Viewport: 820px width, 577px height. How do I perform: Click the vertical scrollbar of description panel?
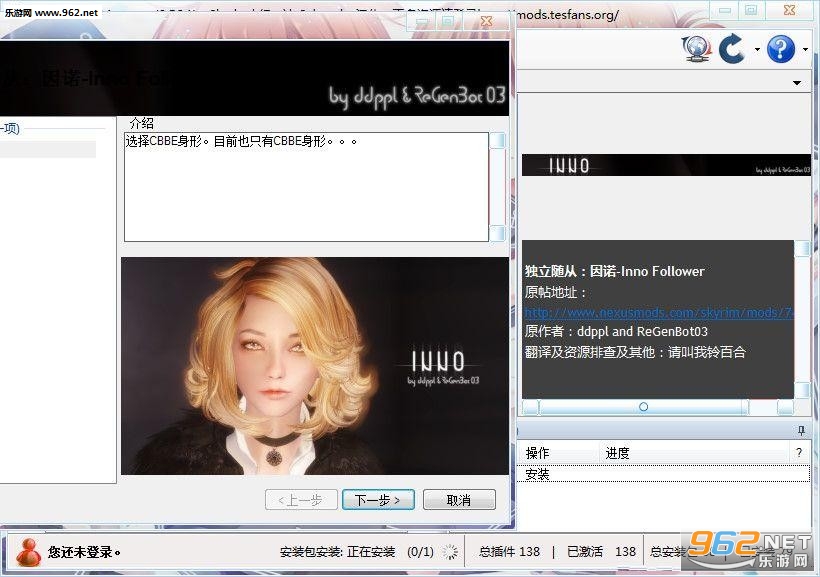coord(802,320)
